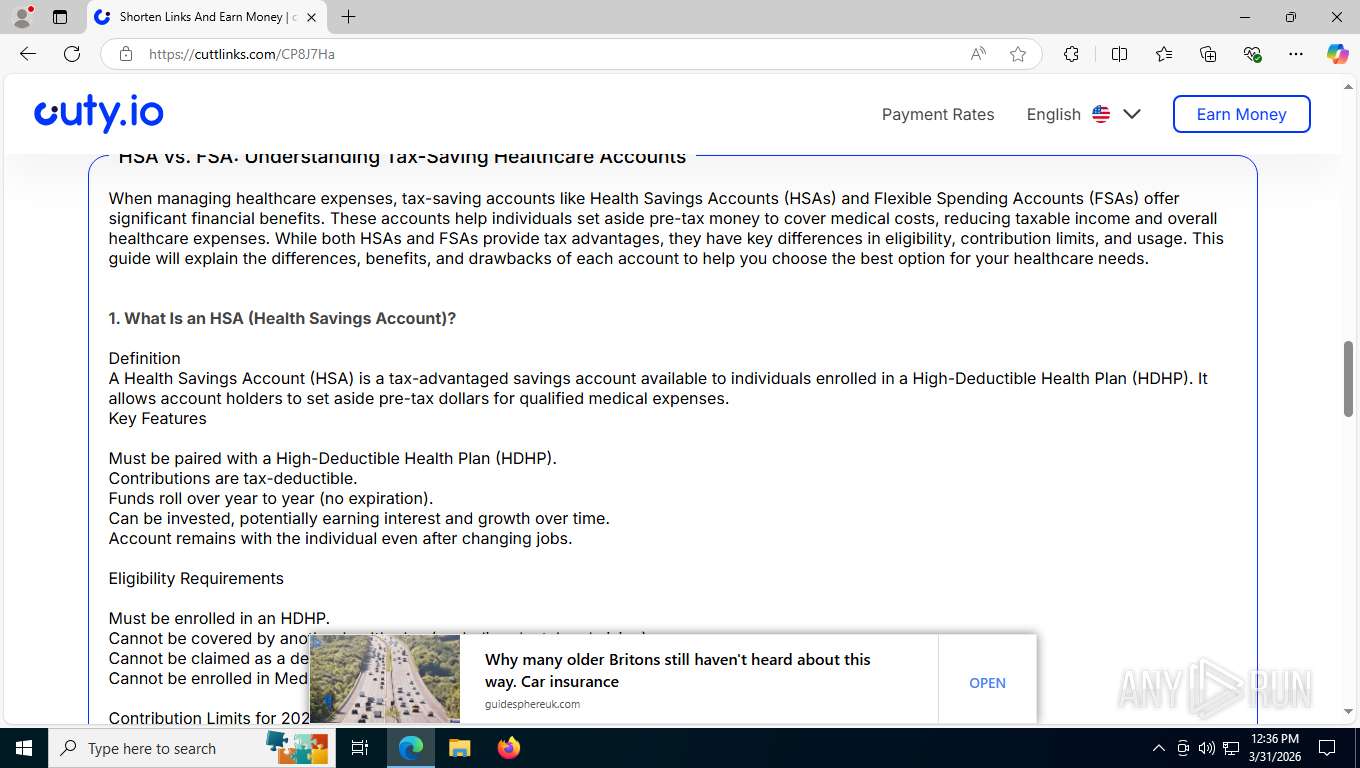The height and width of the screenshot is (768, 1360).
Task: Click the page vertical scrollbar thumb
Action: [x=1348, y=379]
